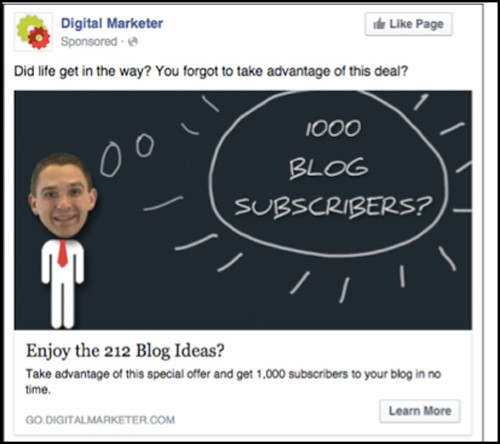Click the man's face in ad image
Screen dimensions: 500x444
pos(63,197)
